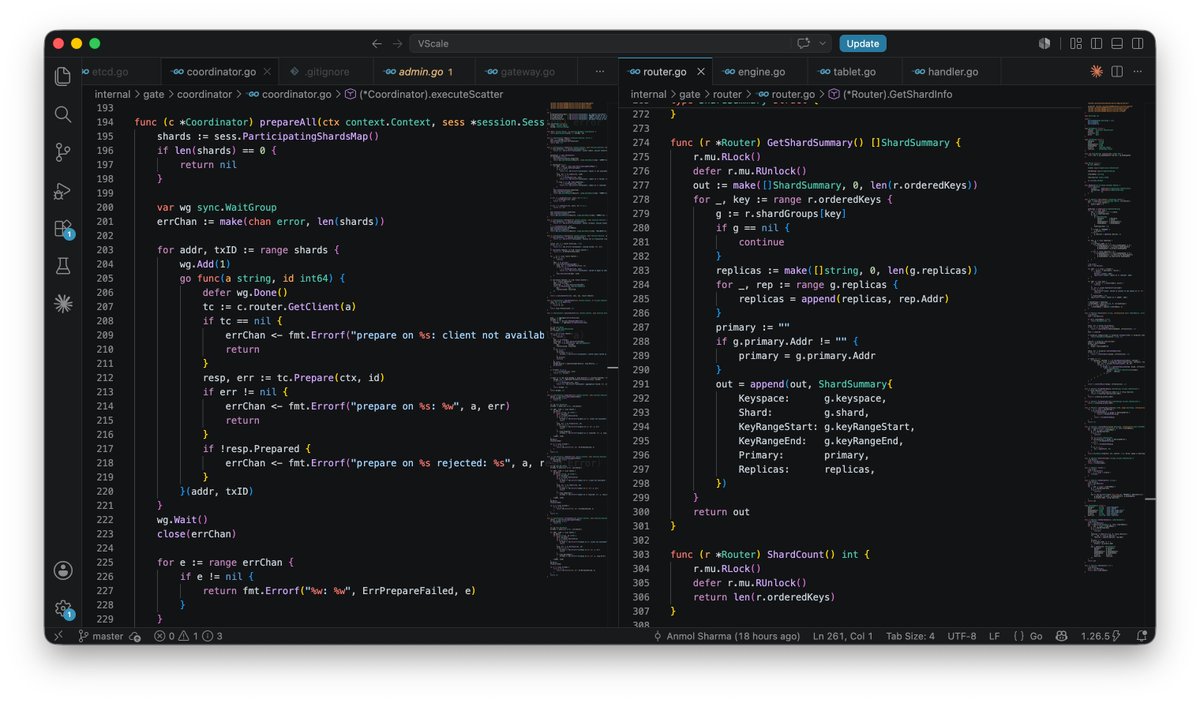The width and height of the screenshot is (1200, 703).
Task: Click the sync changes cloud icon
Action: pyautogui.click(x=135, y=636)
